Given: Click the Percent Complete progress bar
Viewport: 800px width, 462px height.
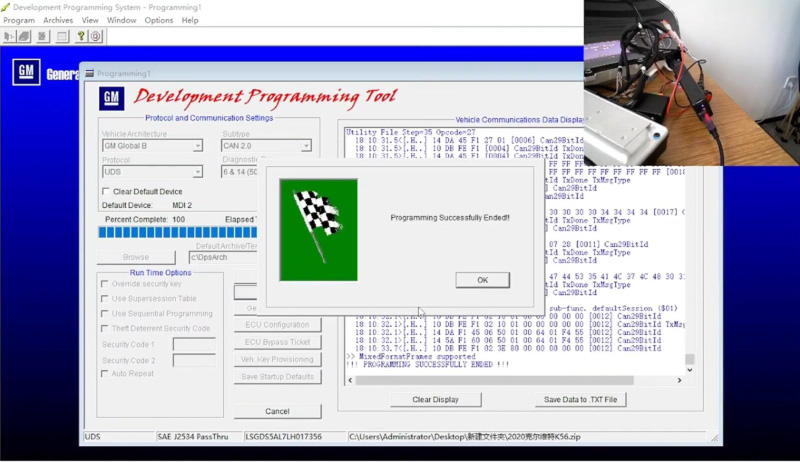Looking at the screenshot, I should (178, 233).
